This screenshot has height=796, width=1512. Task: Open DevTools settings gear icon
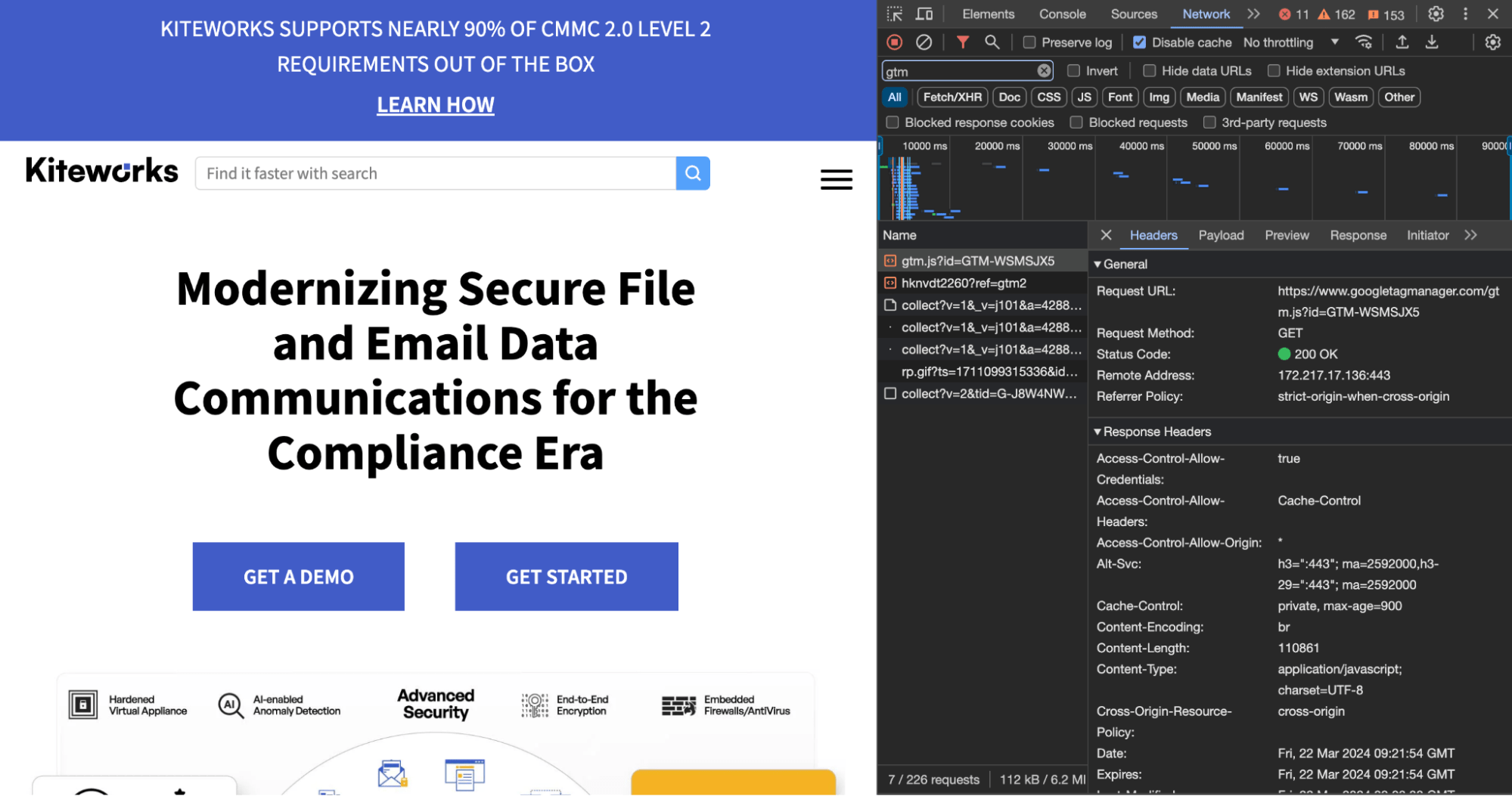[1436, 14]
